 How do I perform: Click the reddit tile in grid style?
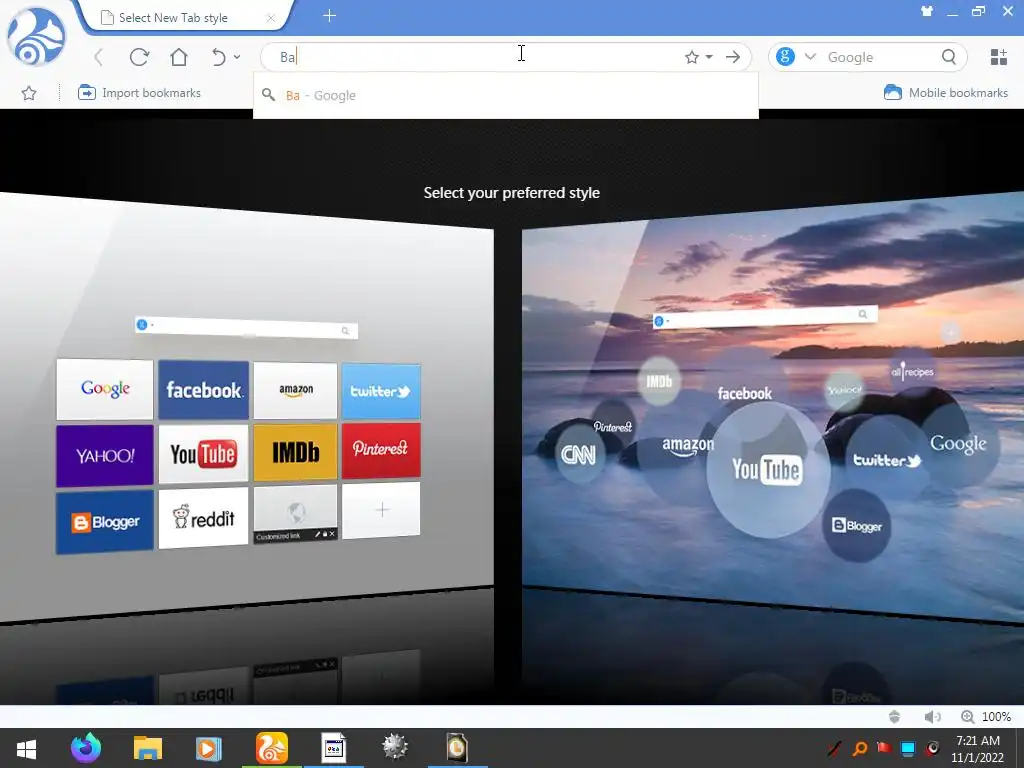[x=204, y=518]
